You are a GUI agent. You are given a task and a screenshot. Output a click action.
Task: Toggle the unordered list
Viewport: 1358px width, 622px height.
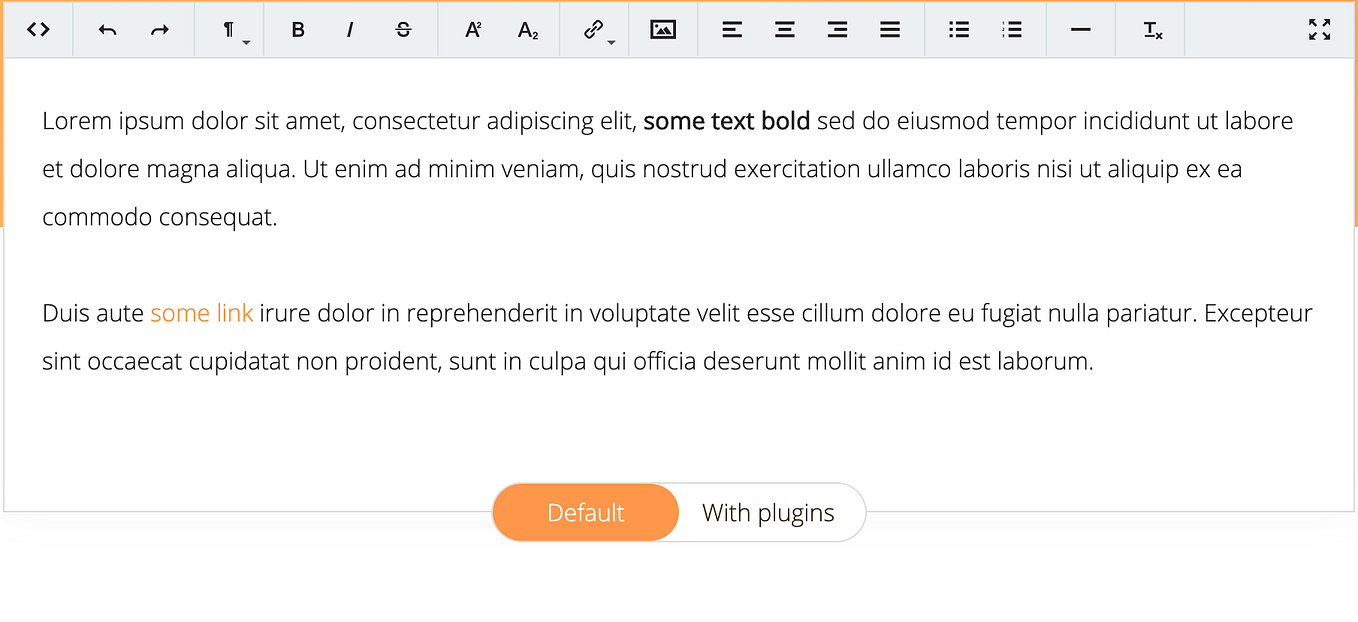(x=958, y=29)
